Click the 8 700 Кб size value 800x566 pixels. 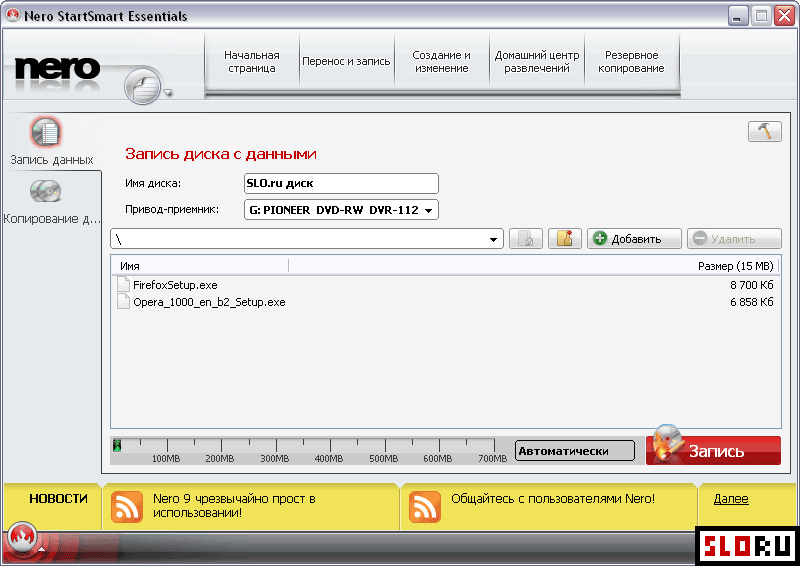(752, 285)
